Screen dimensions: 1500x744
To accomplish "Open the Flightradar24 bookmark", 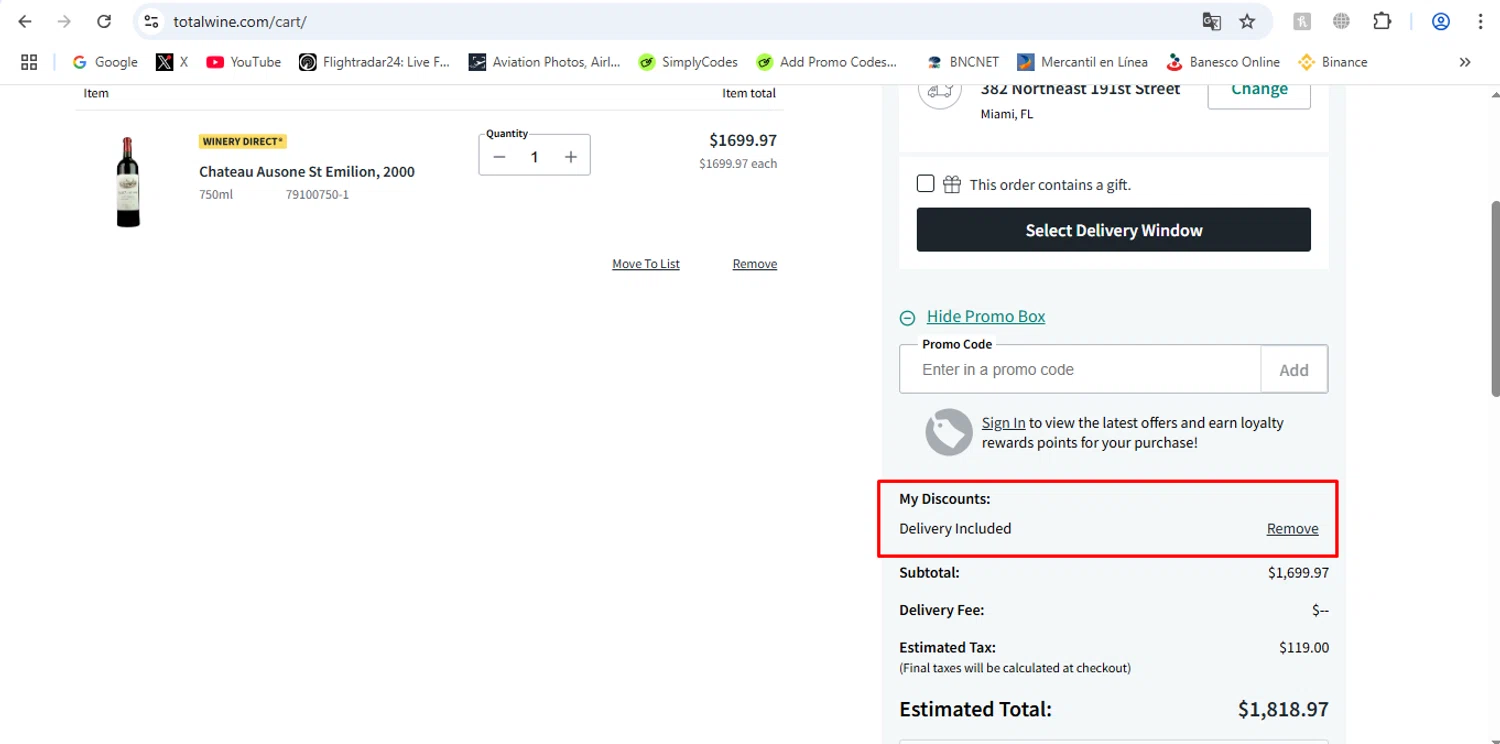I will (375, 62).
